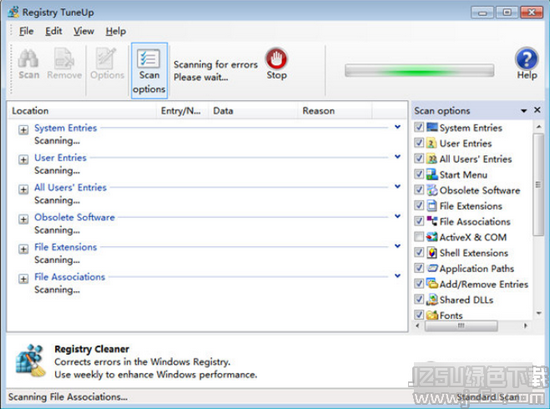Click the Scan options vertical scrollbar thumb

click(538, 184)
